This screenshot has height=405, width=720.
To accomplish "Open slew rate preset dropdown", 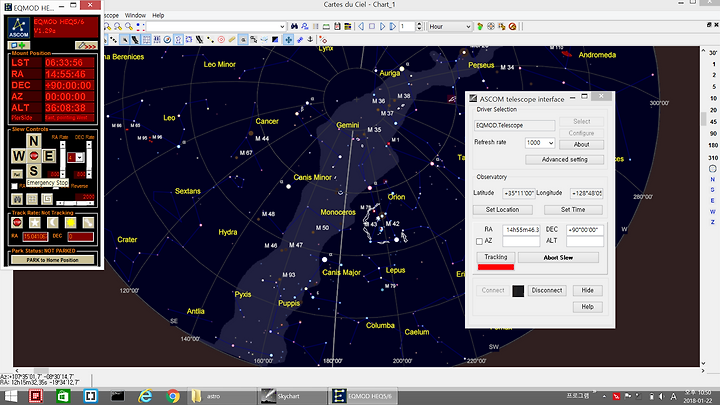I will tap(80, 158).
